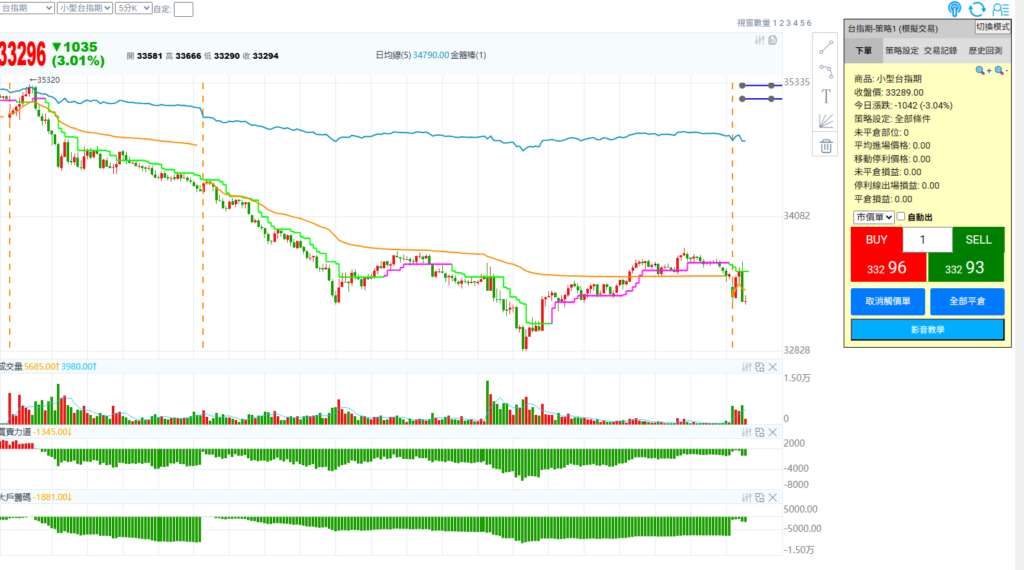This screenshot has height=570, width=1024.
Task: Pick the fan lines drawing tool
Action: tap(826, 121)
